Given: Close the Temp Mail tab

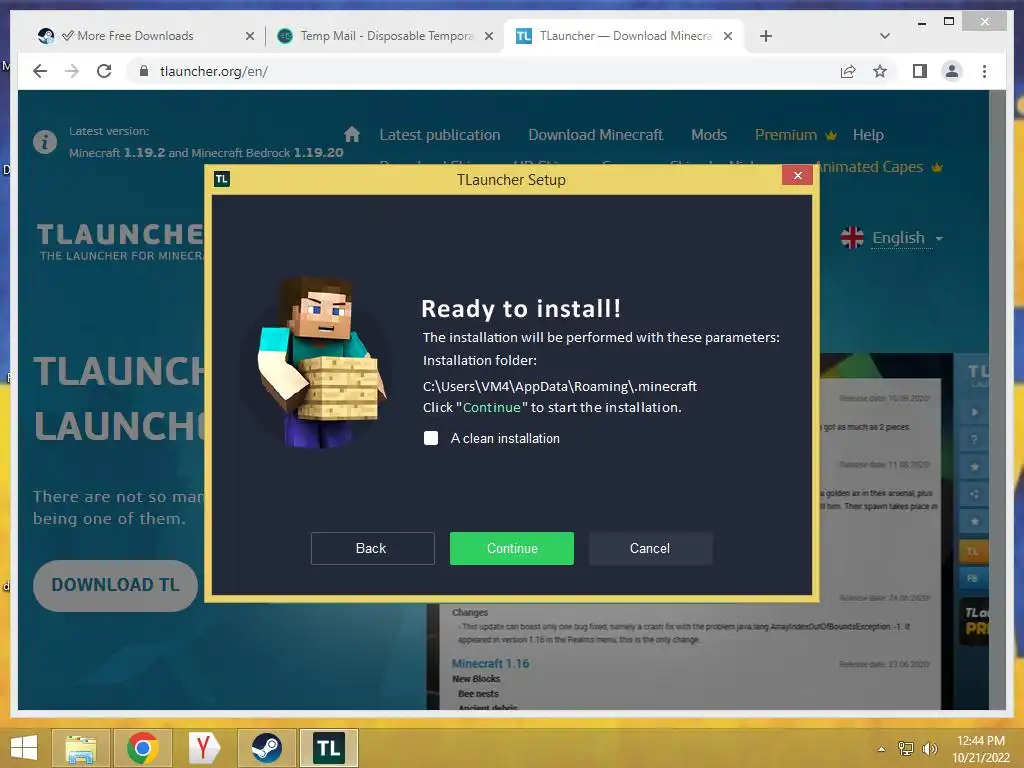Looking at the screenshot, I should [x=488, y=36].
